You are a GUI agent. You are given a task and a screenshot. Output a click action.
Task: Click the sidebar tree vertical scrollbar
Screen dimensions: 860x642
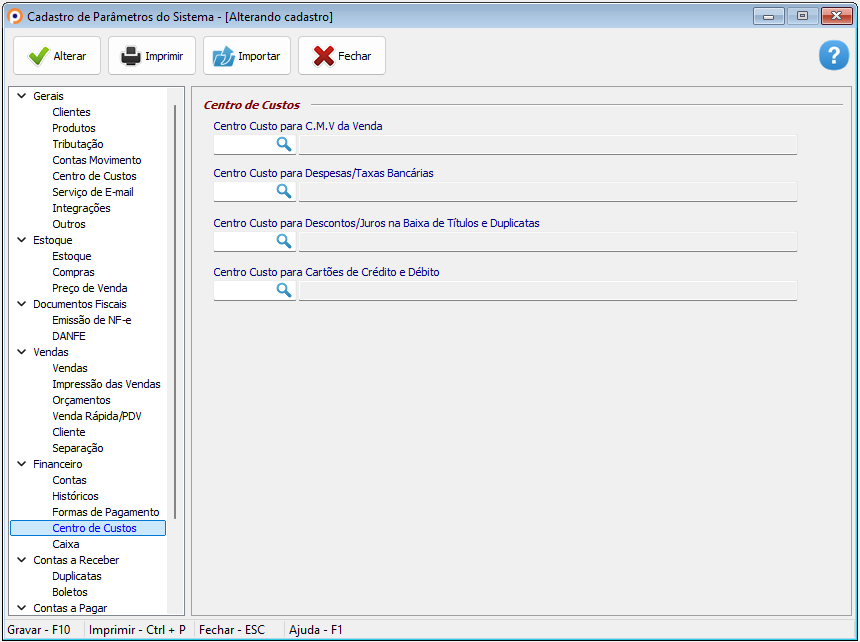(x=176, y=300)
